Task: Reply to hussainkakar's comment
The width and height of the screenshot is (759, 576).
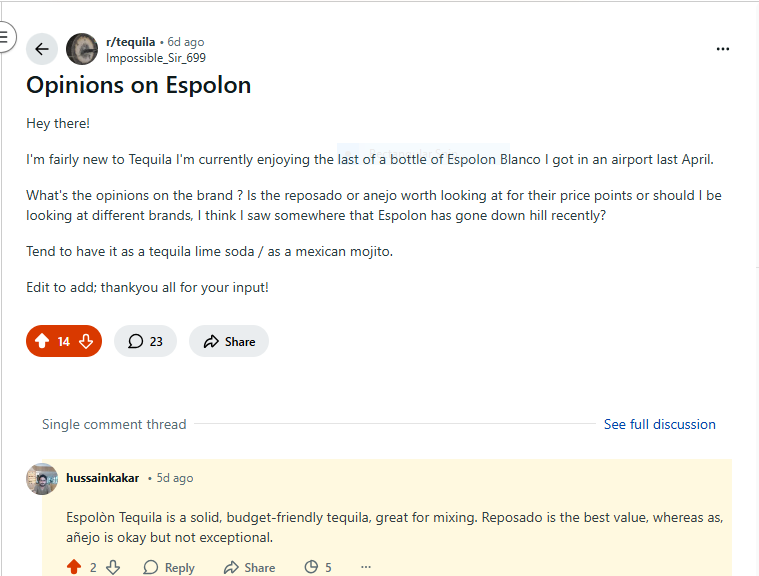Action: 169,567
